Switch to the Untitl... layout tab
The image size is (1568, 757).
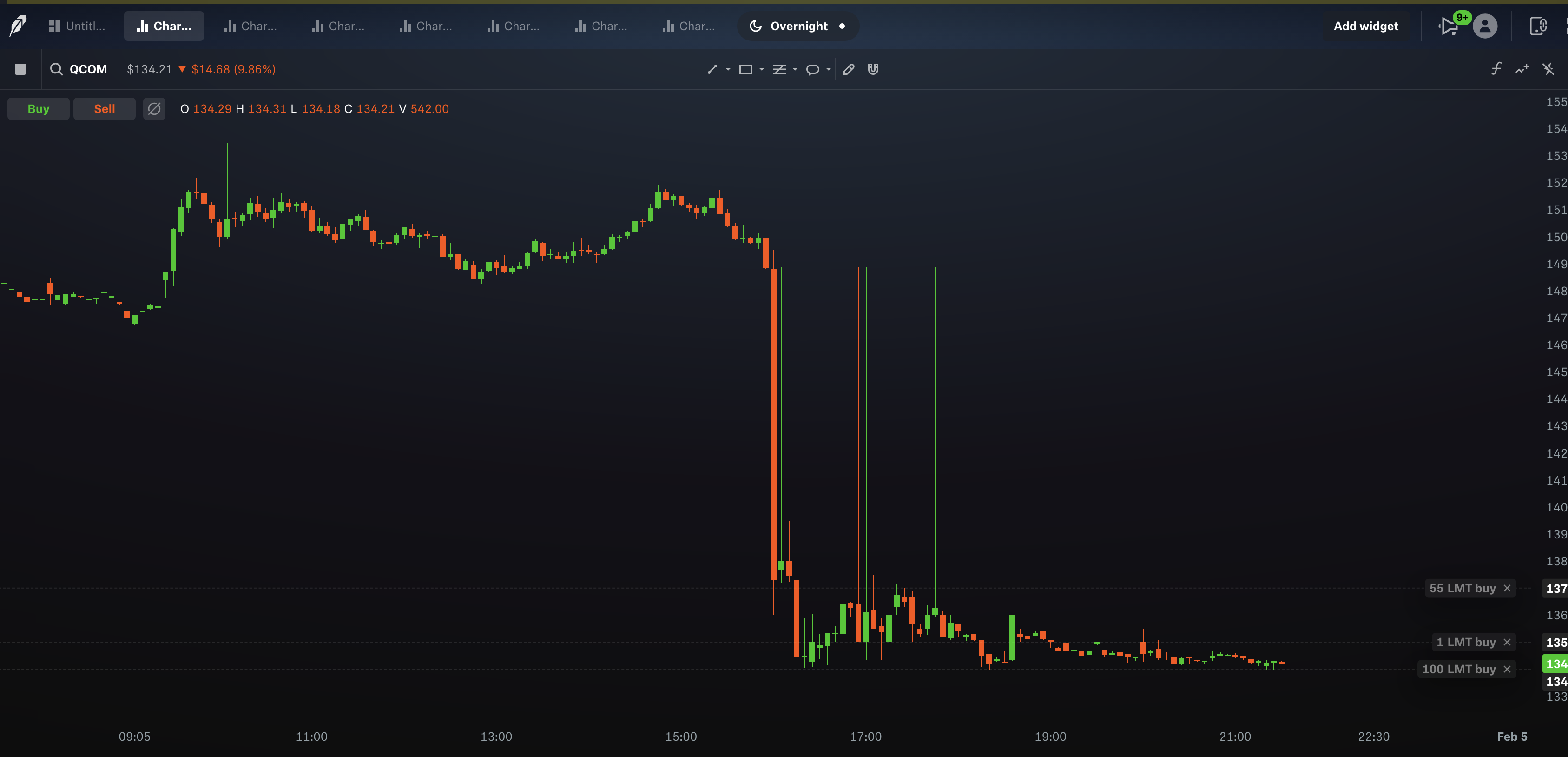pyautogui.click(x=77, y=26)
